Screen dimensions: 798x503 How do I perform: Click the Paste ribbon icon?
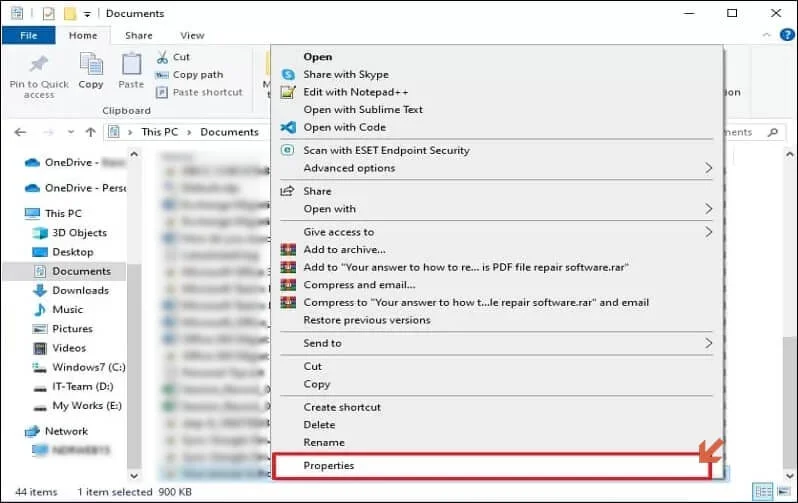coord(131,65)
